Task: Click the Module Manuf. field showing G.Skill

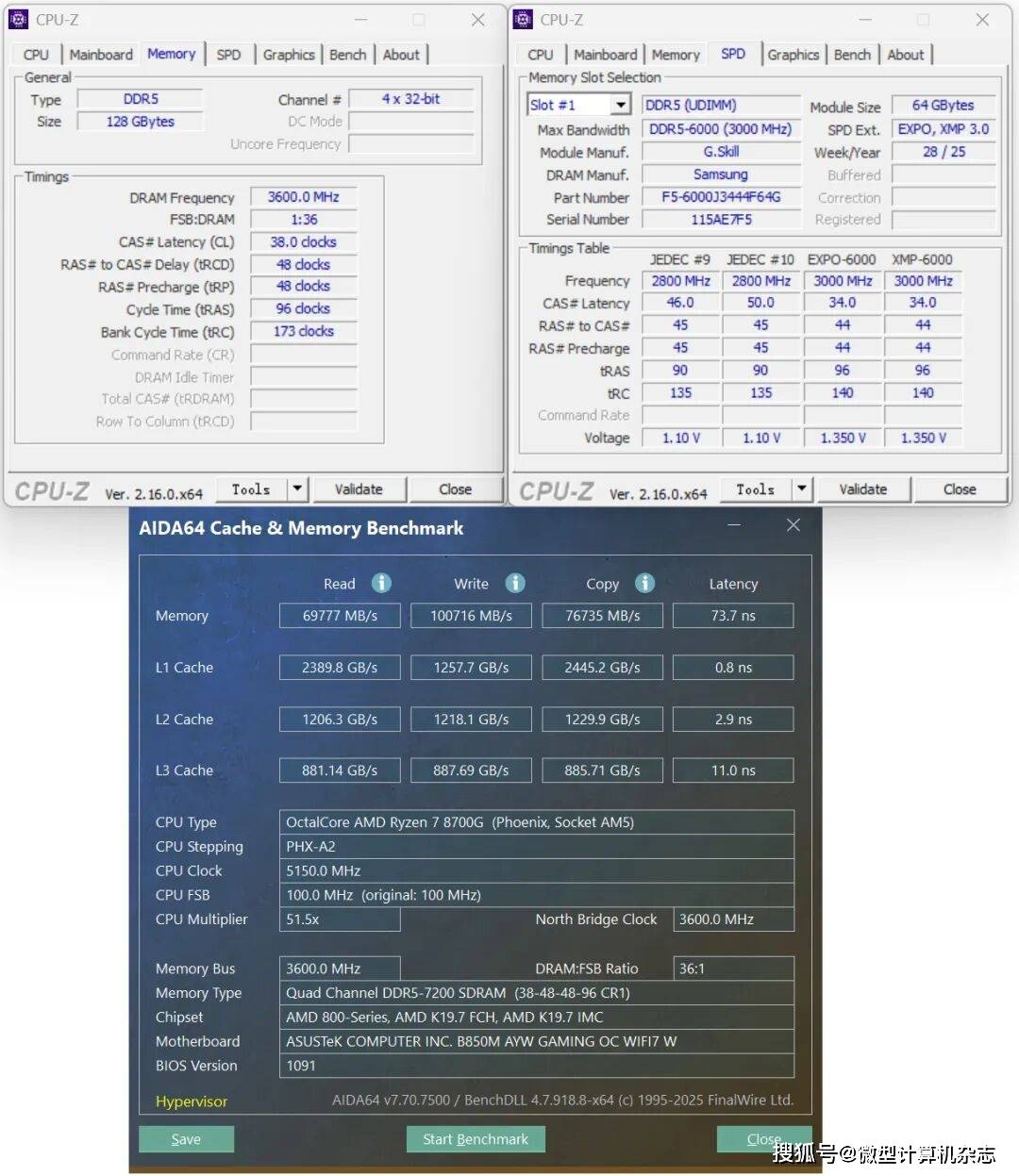Action: coord(722,152)
